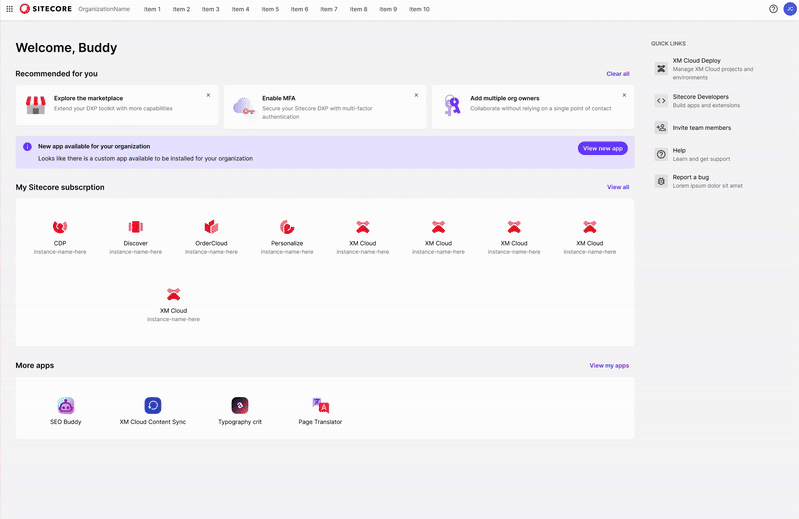Open the help question mark icon
799x519 pixels.
[x=773, y=9]
